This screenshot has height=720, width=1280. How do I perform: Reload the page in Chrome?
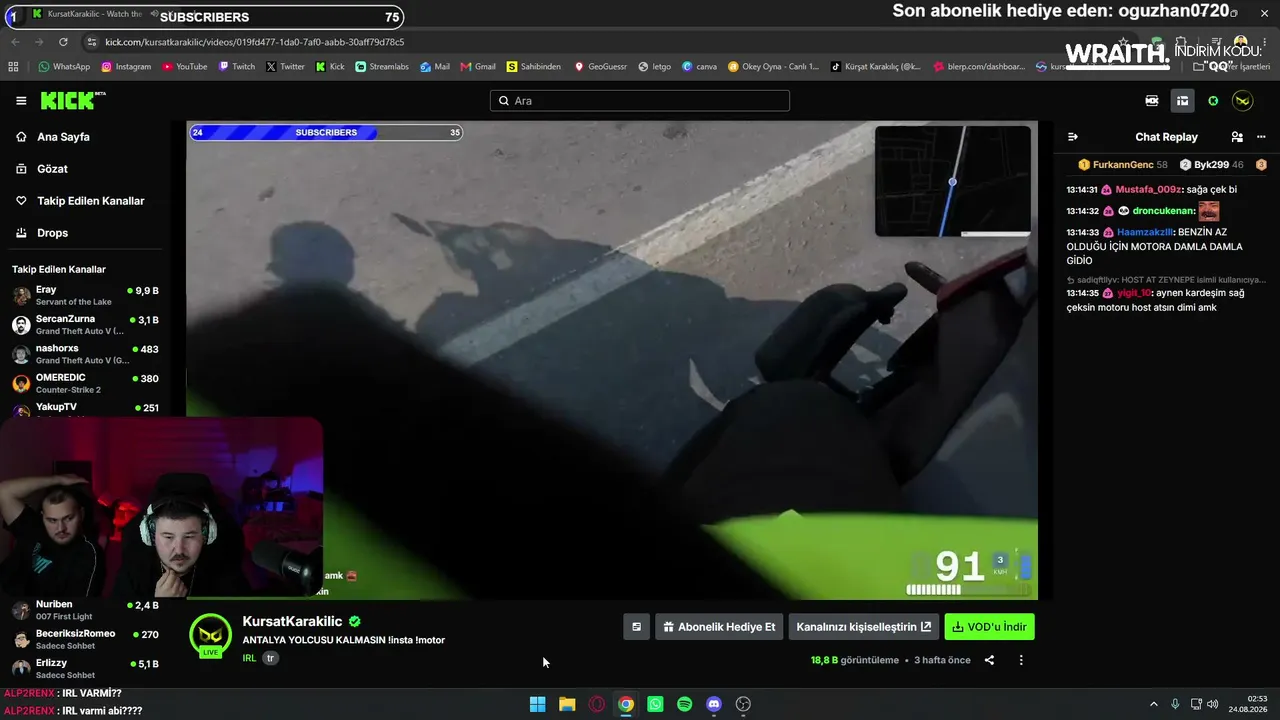click(63, 42)
